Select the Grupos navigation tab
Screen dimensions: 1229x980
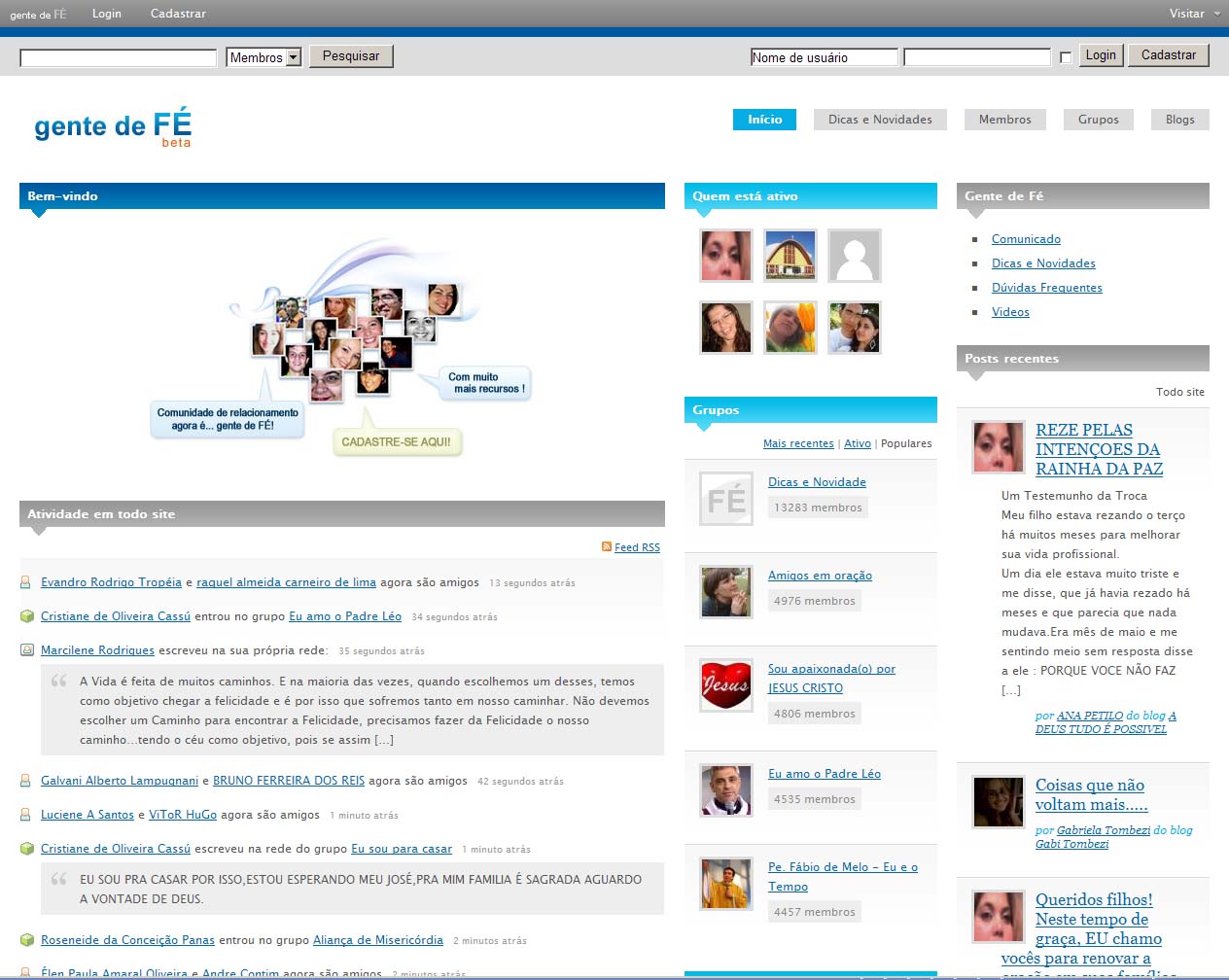pos(1098,120)
